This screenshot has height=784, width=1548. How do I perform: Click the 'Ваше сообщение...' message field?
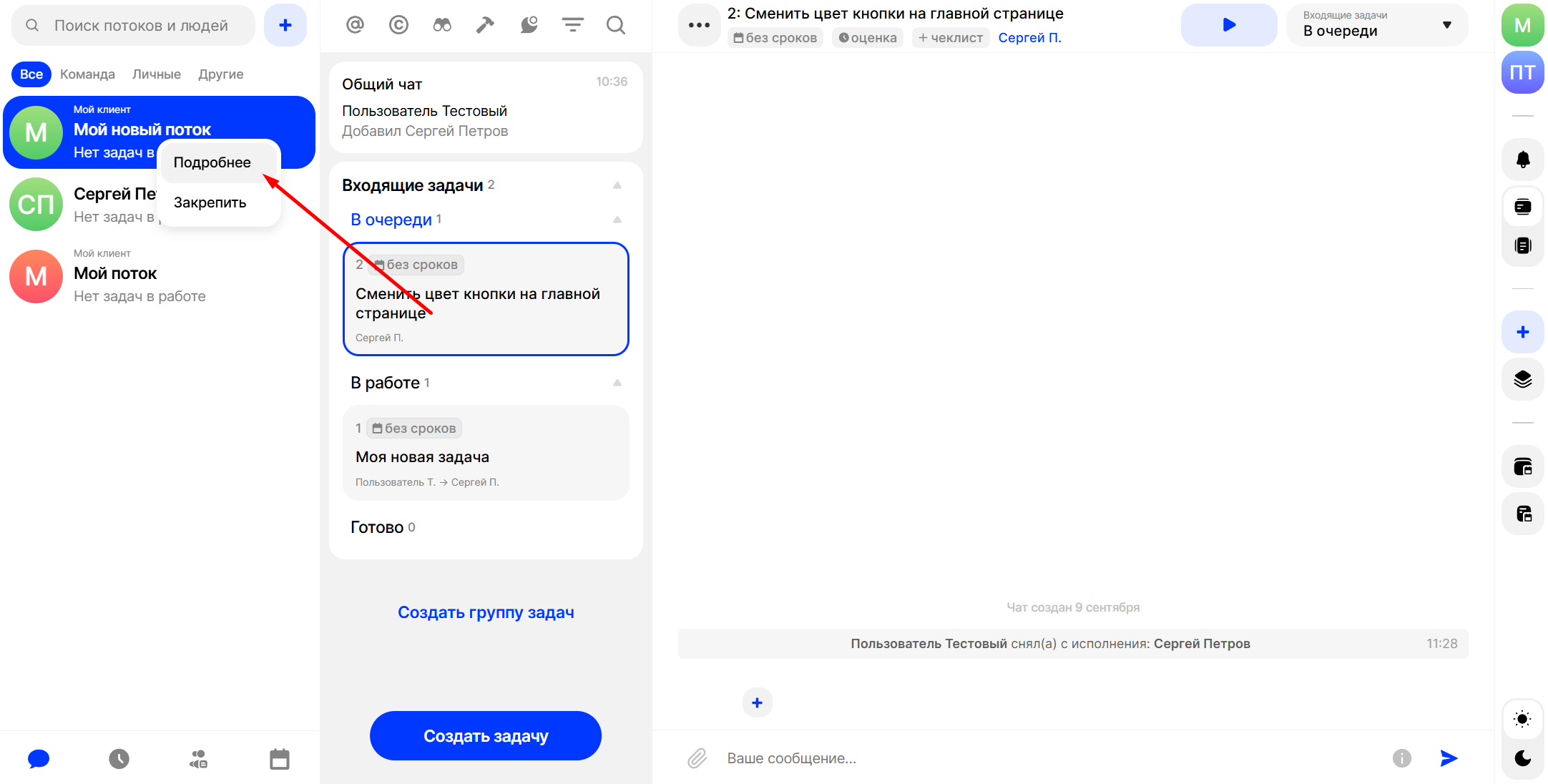pyautogui.click(x=1052, y=758)
